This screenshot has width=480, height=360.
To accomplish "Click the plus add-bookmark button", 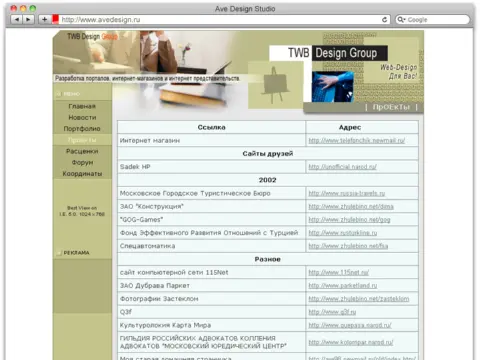I will pyautogui.click(x=44, y=20).
